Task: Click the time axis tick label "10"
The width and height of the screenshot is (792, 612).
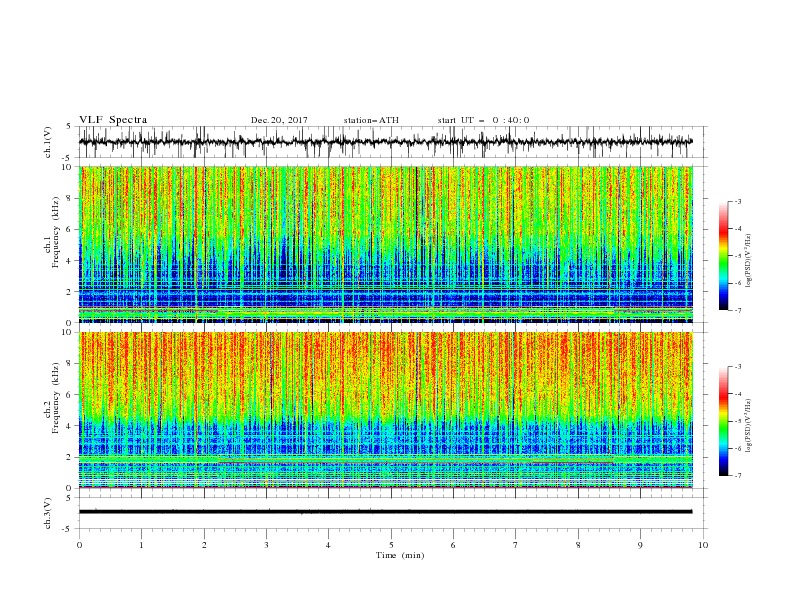Action: click(703, 545)
